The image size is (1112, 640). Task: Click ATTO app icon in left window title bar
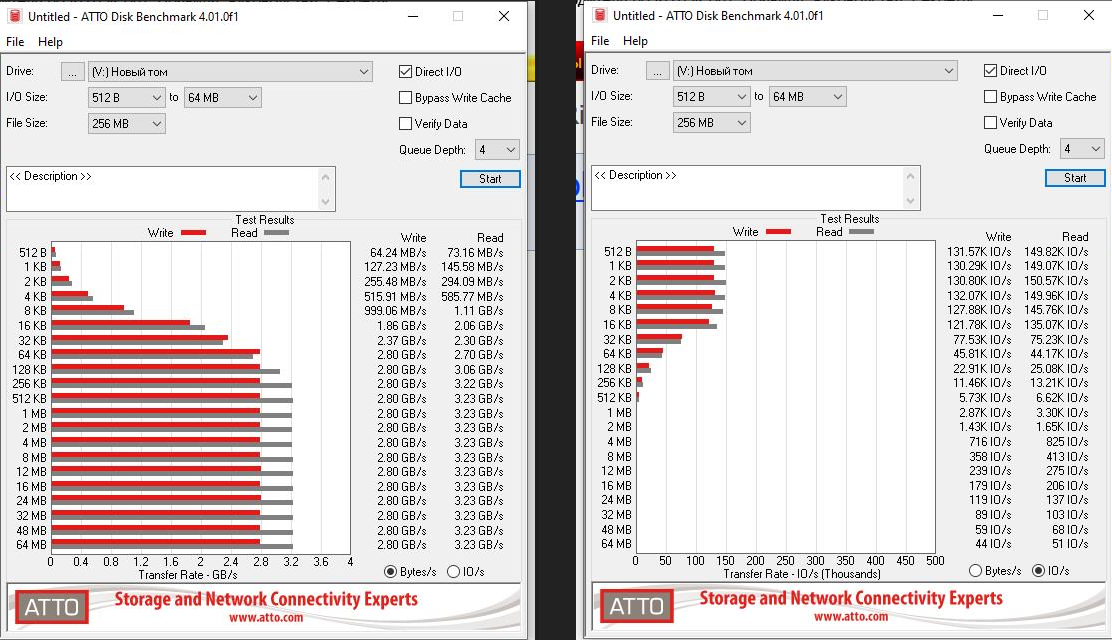tap(14, 16)
